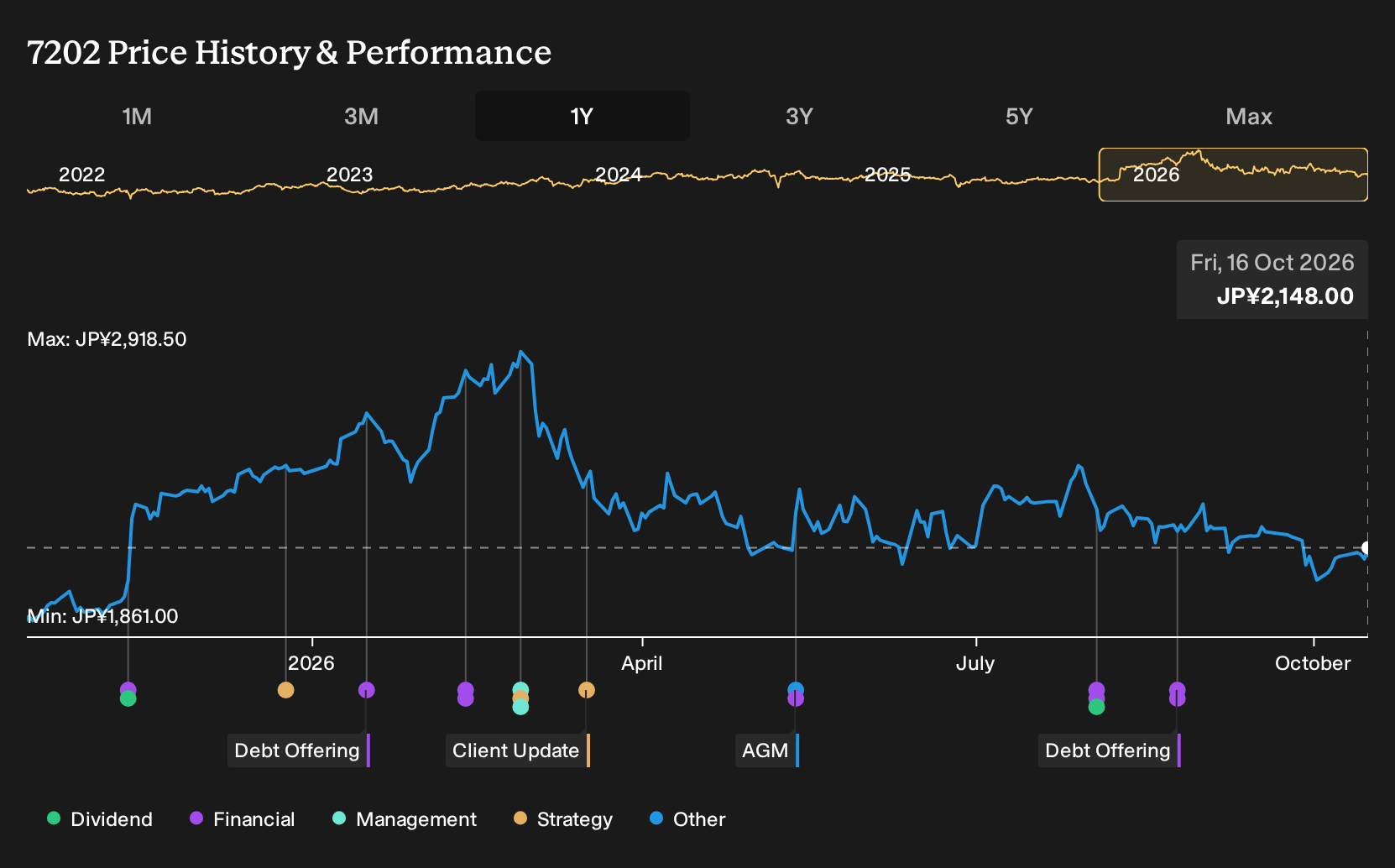This screenshot has width=1395, height=868.
Task: Open the AGM event label
Action: pos(767,750)
